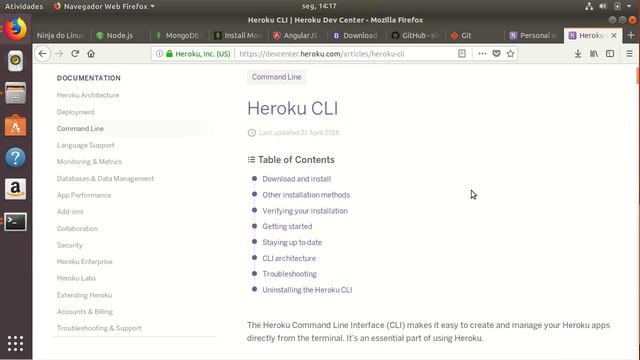Open page actions three-dot menu
640x360 pixels.
[482, 53]
